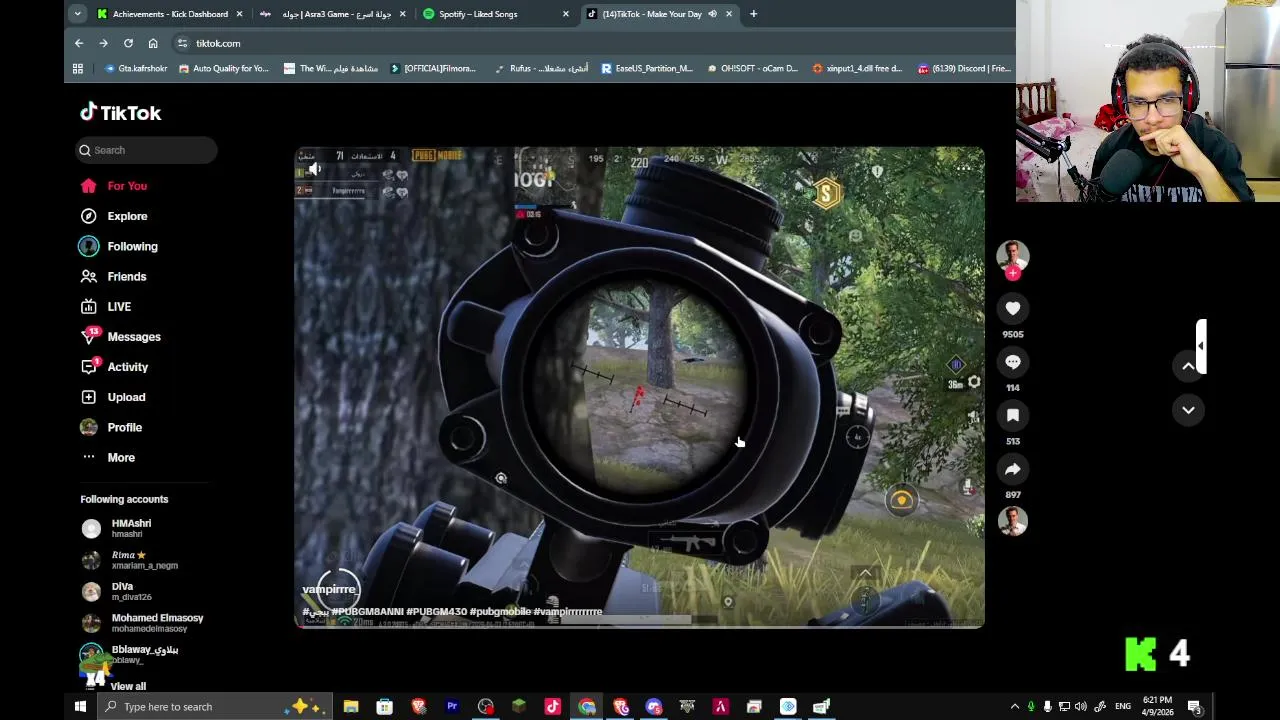Open the [OFFICIAL]Filmora bookmark
The width and height of the screenshot is (1280, 720).
(433, 69)
